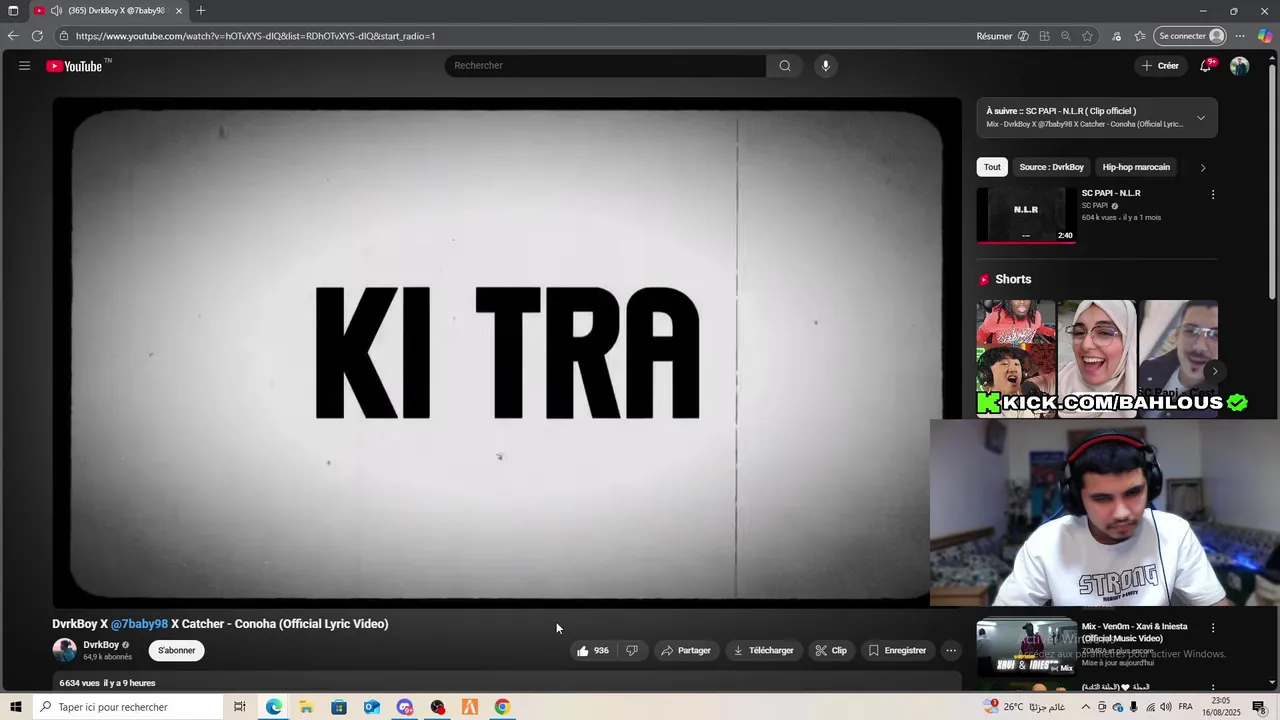Open Google Chrome from the taskbar
The image size is (1280, 720).
[502, 707]
